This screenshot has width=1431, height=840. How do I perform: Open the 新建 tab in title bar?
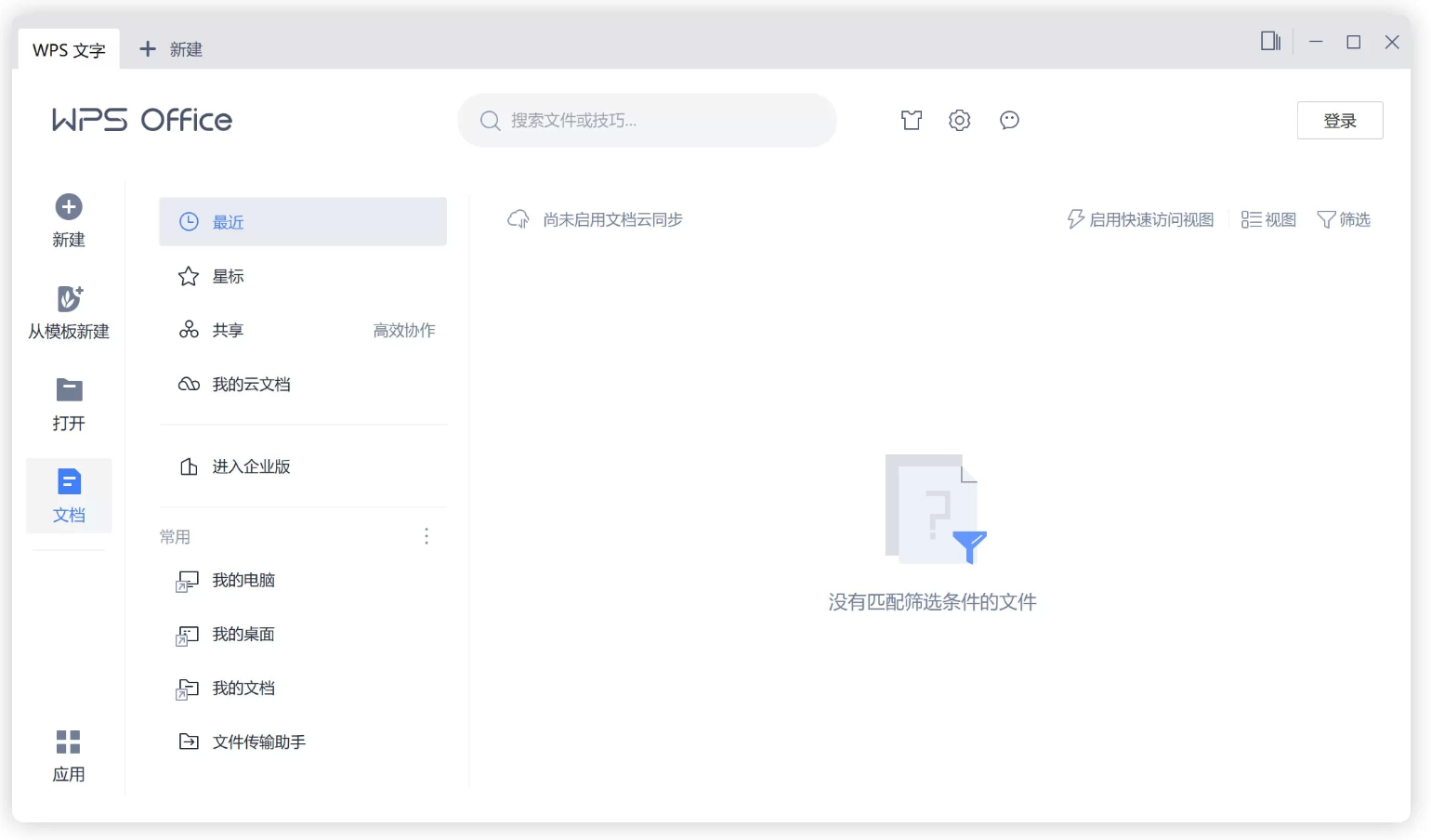point(171,49)
